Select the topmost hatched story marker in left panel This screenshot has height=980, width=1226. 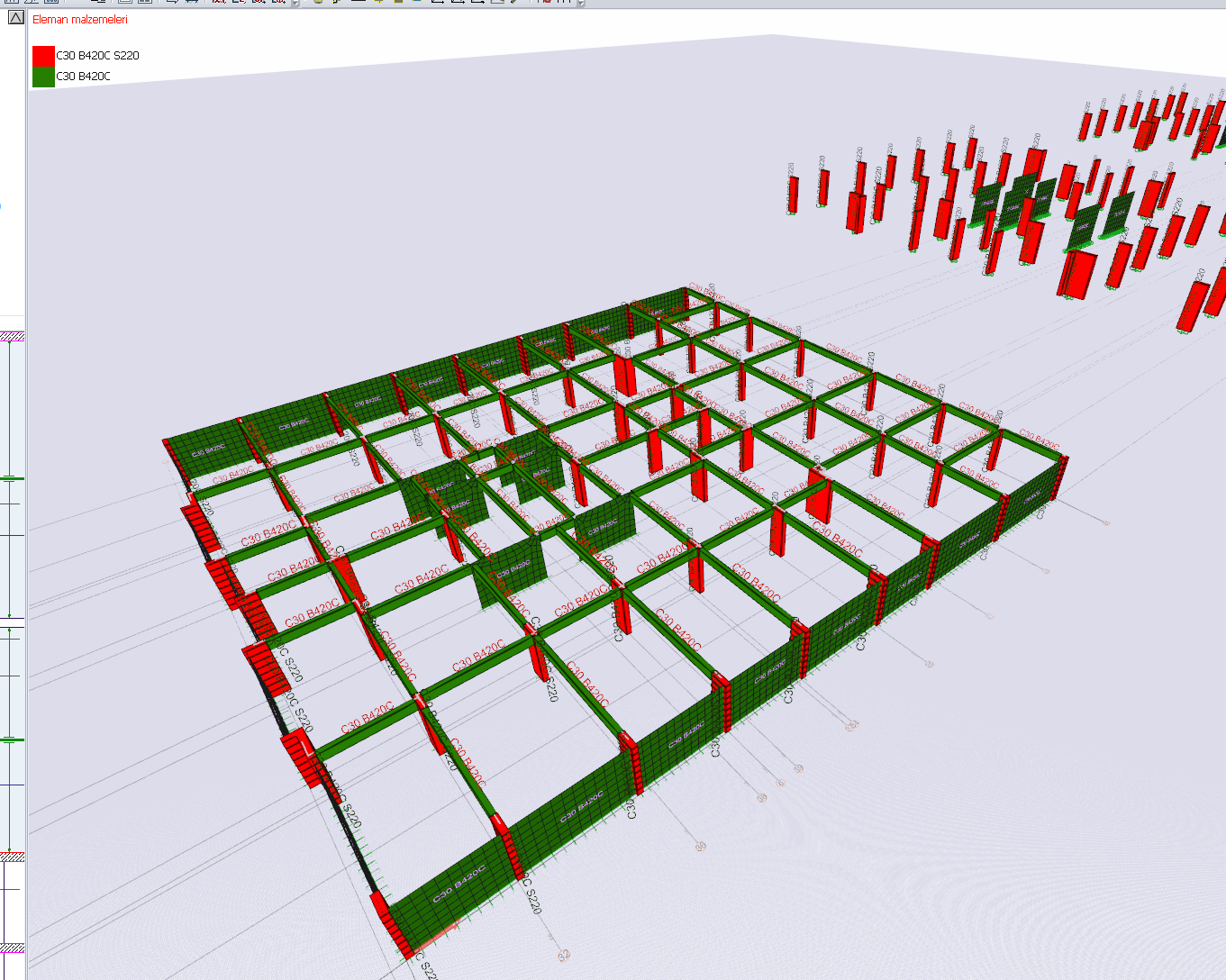click(x=13, y=337)
